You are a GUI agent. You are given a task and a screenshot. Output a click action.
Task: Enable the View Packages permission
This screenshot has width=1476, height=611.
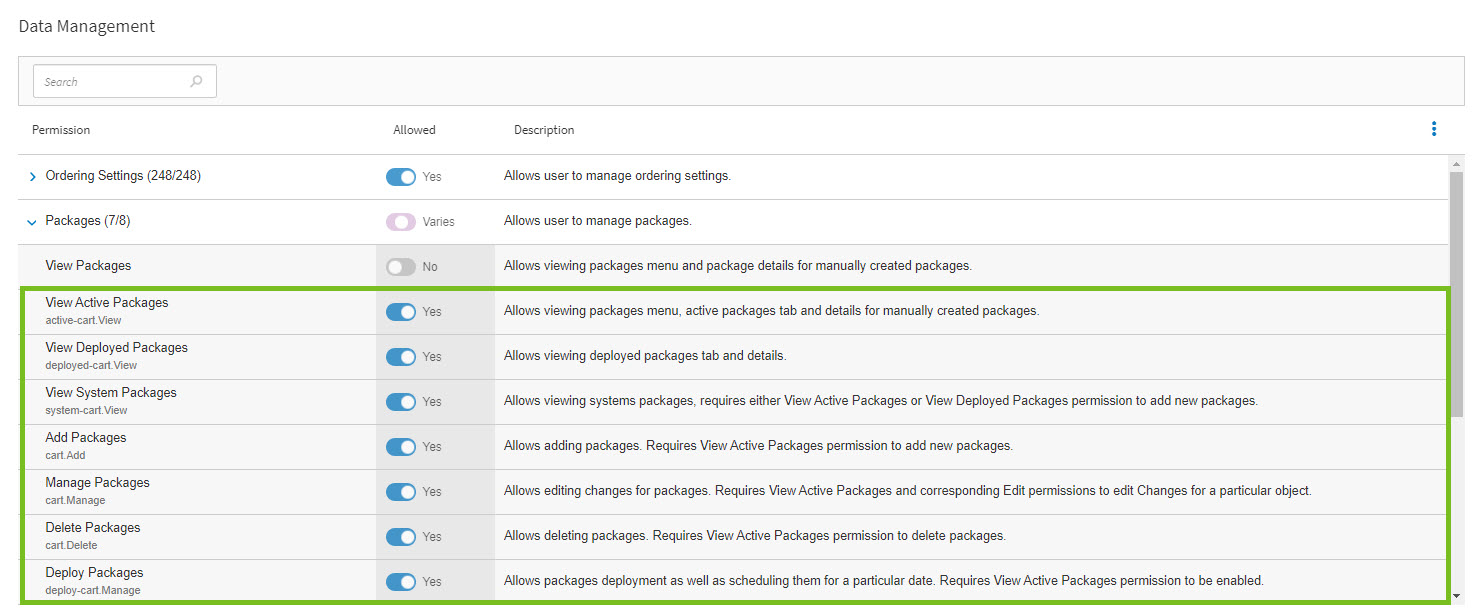[400, 266]
